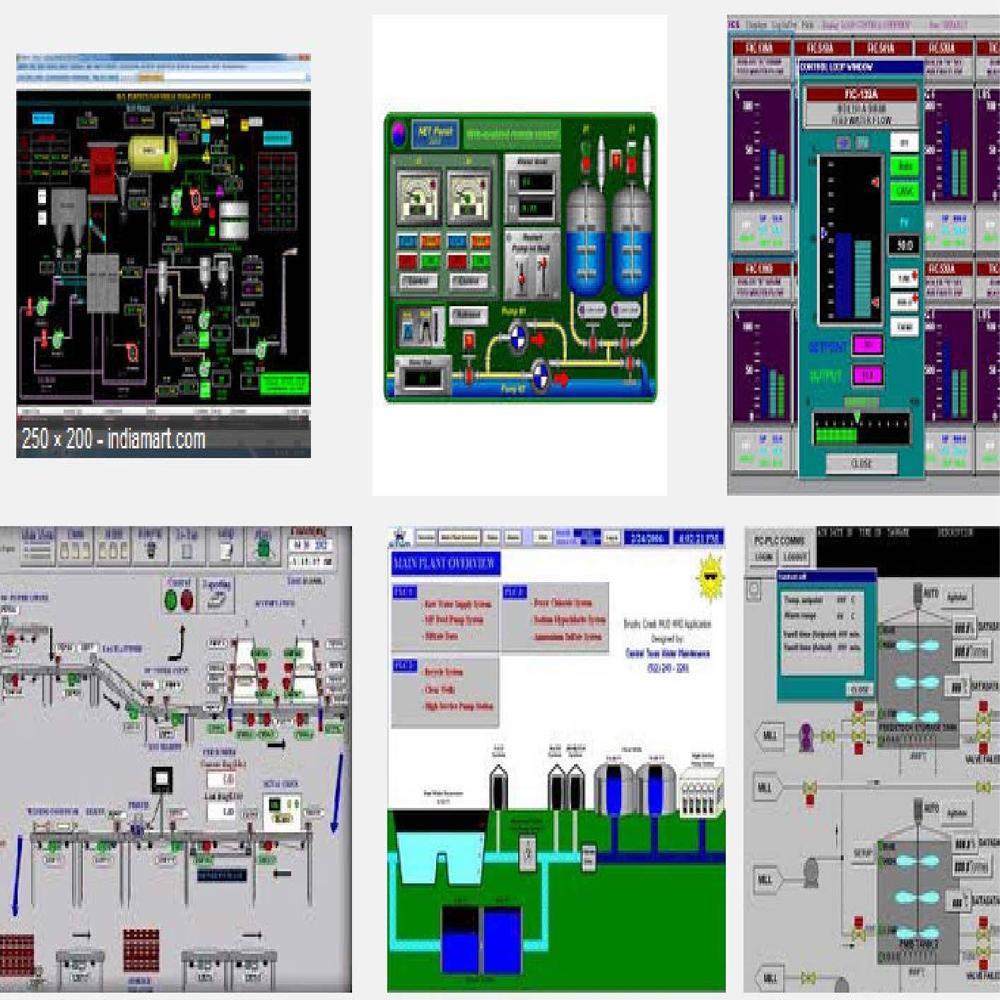
Task: Click the blue MAIN PLANT OVERVIEW title
Action: 445,563
